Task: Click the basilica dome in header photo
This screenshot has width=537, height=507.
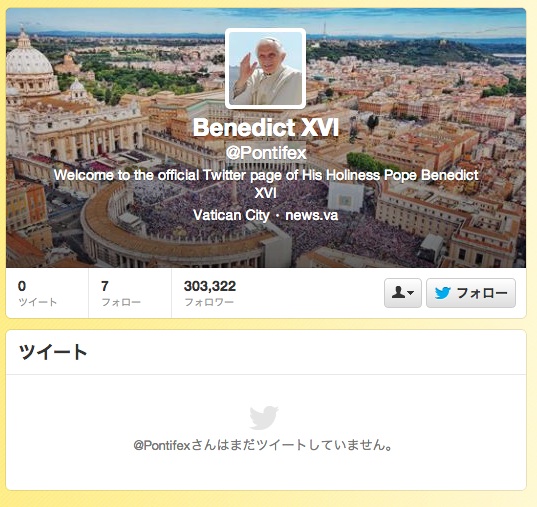Action: 29,57
